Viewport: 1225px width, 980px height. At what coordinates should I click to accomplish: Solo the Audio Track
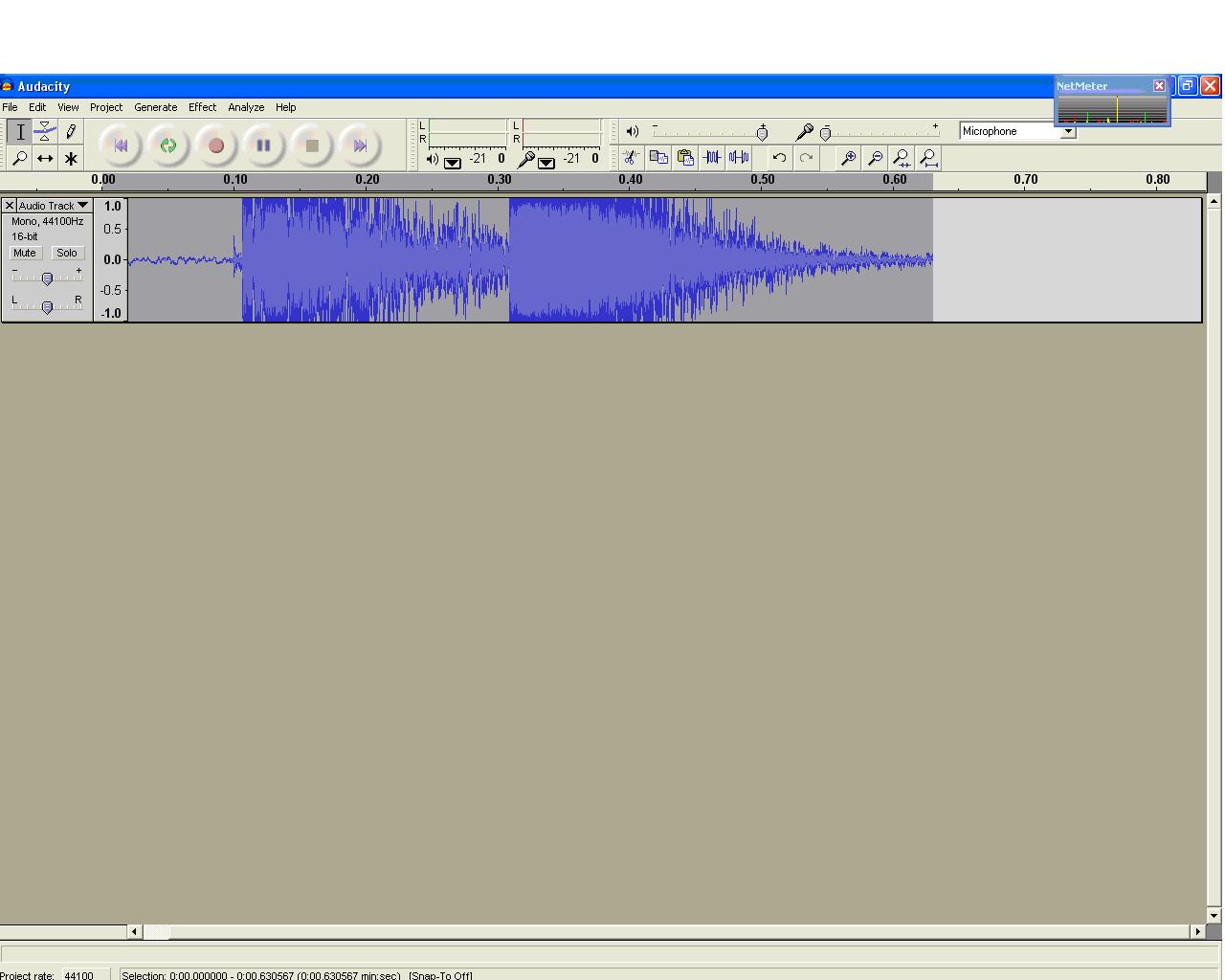coord(66,253)
